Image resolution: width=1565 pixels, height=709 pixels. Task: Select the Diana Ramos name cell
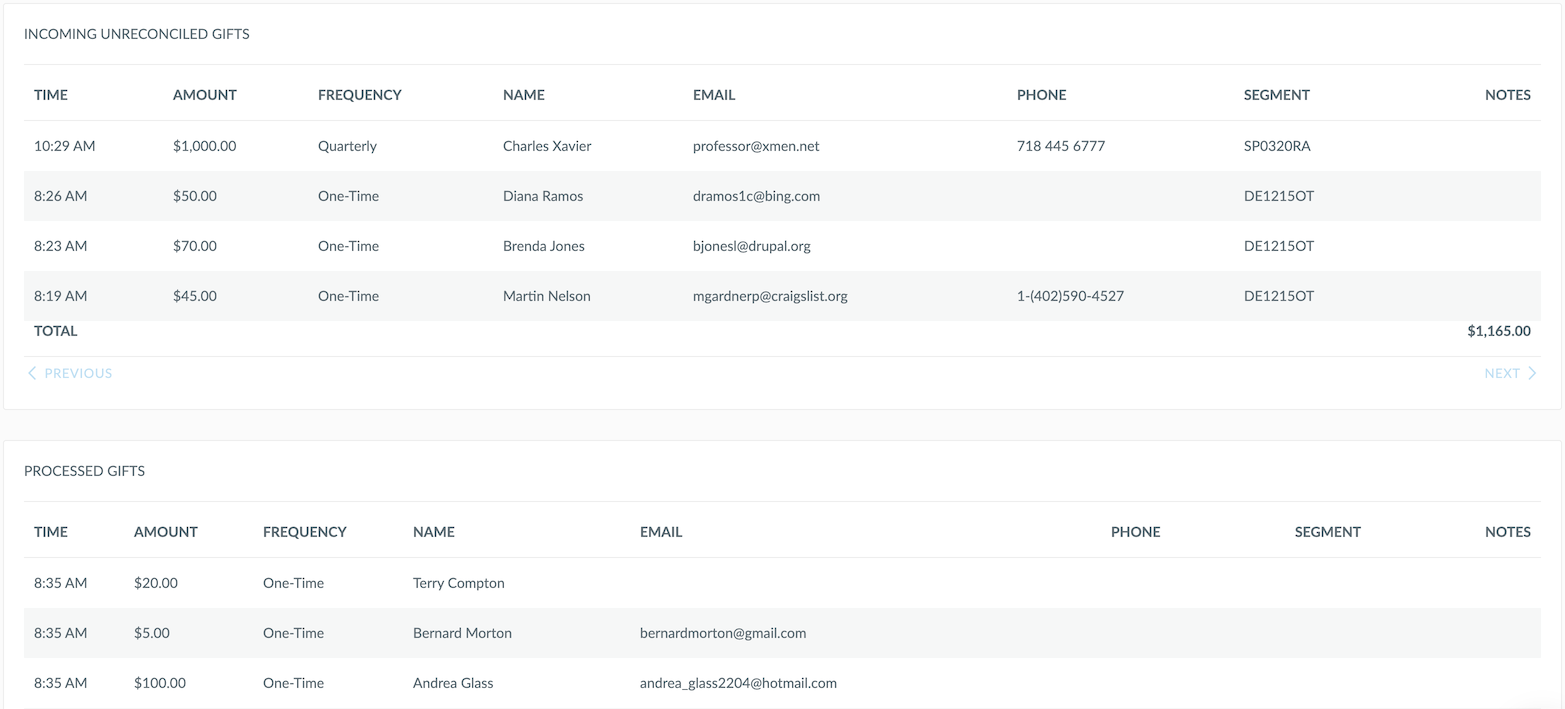pos(543,196)
